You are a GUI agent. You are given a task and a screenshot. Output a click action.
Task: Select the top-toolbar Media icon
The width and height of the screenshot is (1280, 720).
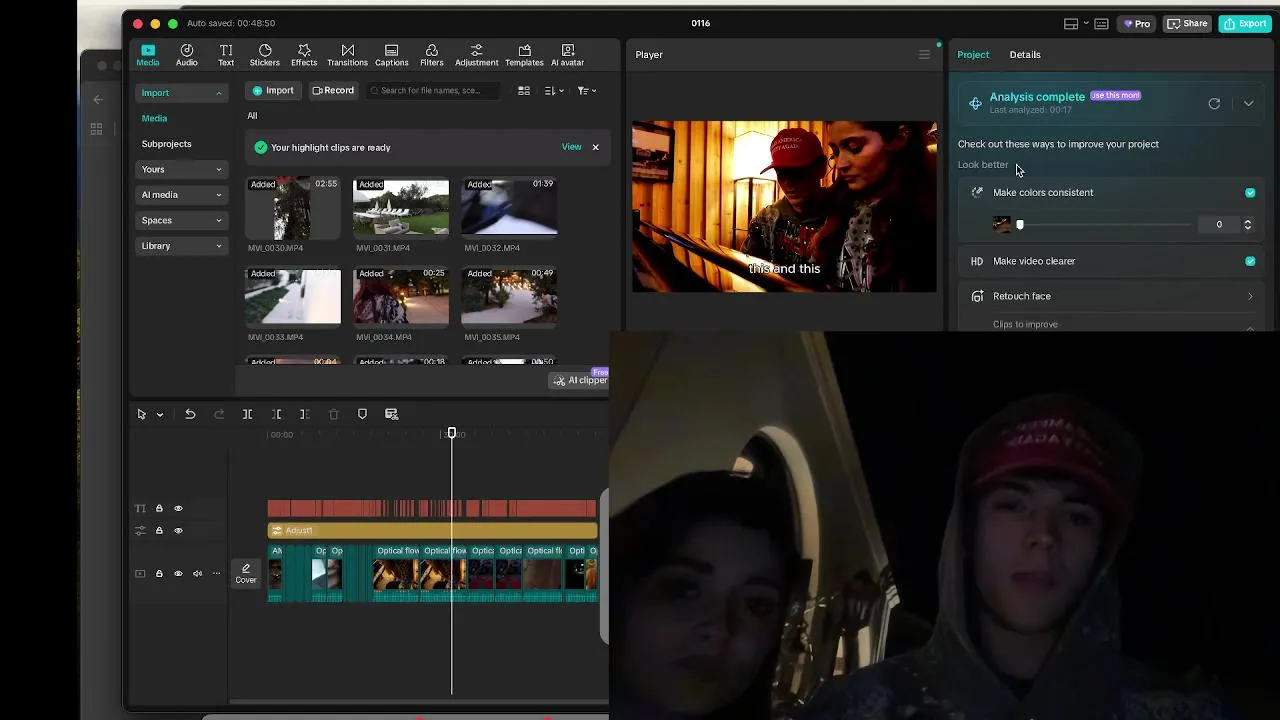(148, 55)
